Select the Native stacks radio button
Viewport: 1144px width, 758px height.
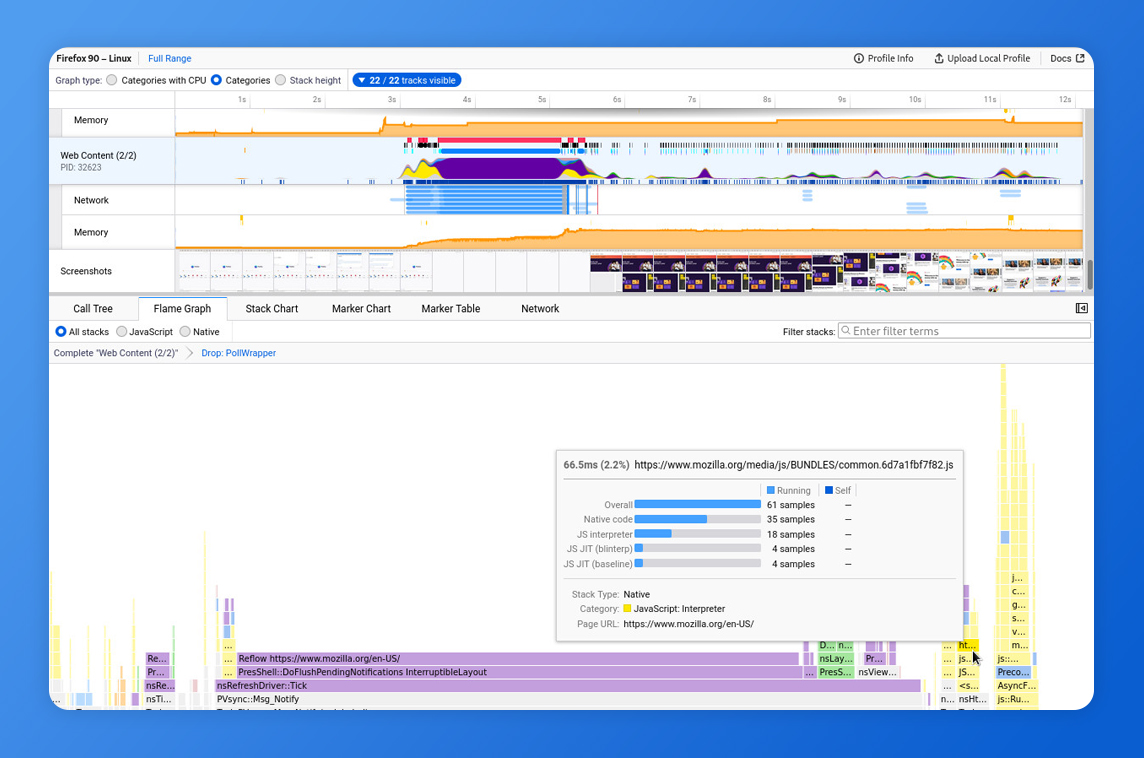(185, 332)
